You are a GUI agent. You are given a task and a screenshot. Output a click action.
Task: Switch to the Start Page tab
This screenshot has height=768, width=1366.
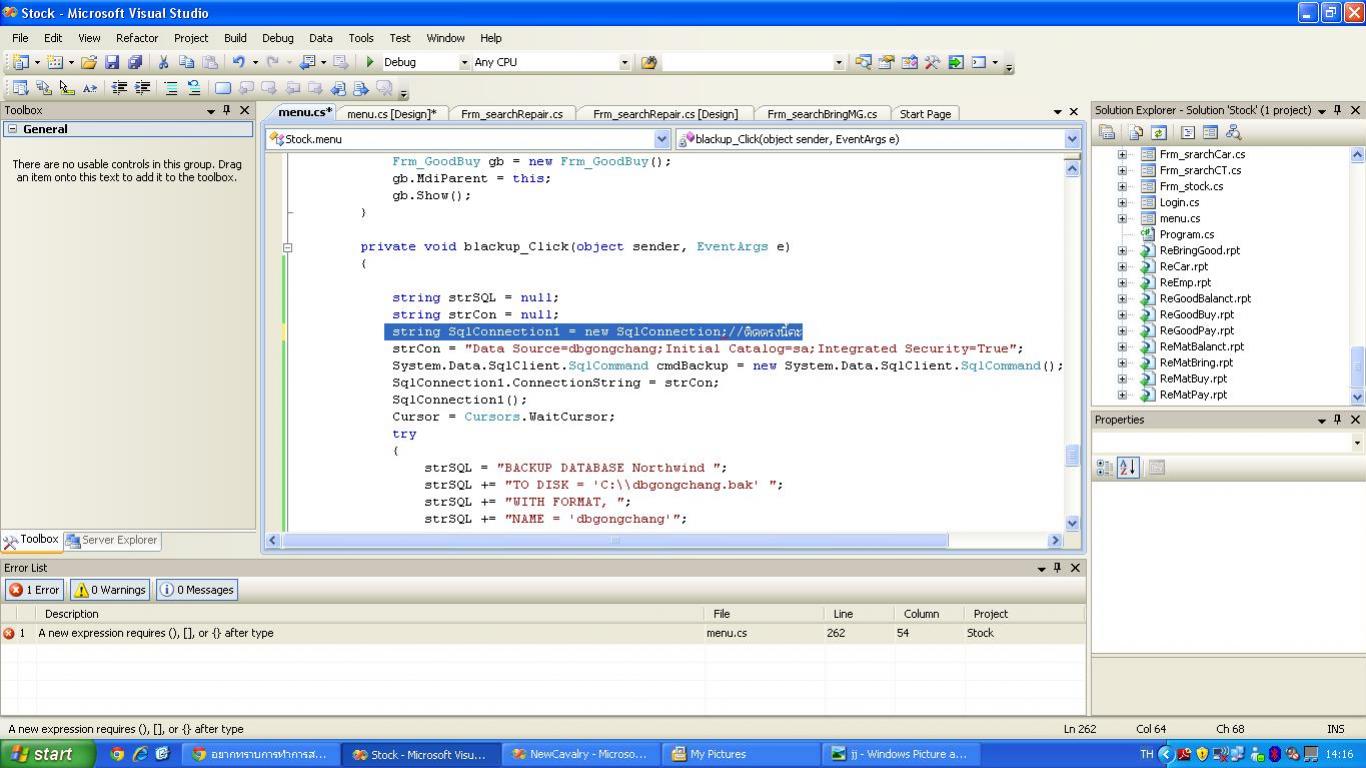[925, 114]
